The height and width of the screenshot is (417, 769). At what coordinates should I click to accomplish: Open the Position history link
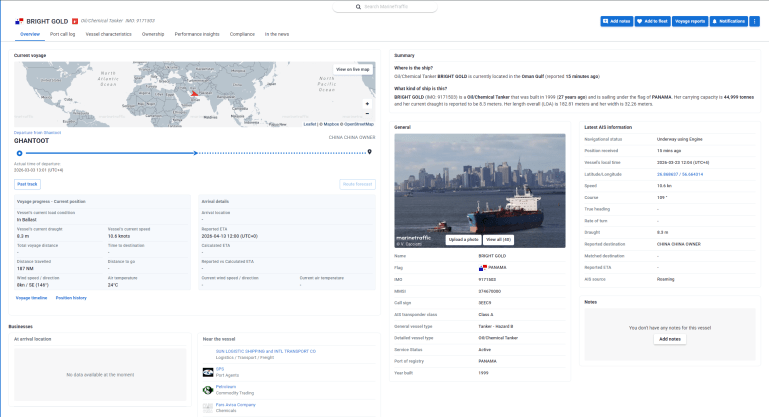tap(70, 298)
